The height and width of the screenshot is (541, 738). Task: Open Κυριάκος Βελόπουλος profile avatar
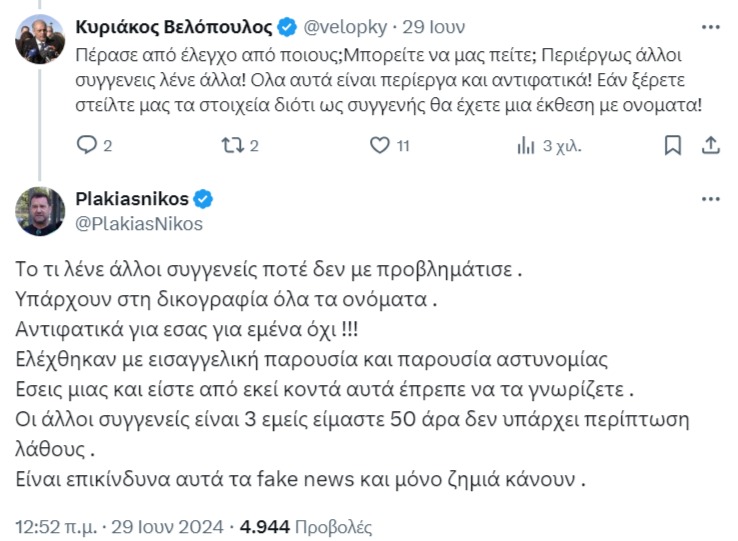[x=40, y=39]
